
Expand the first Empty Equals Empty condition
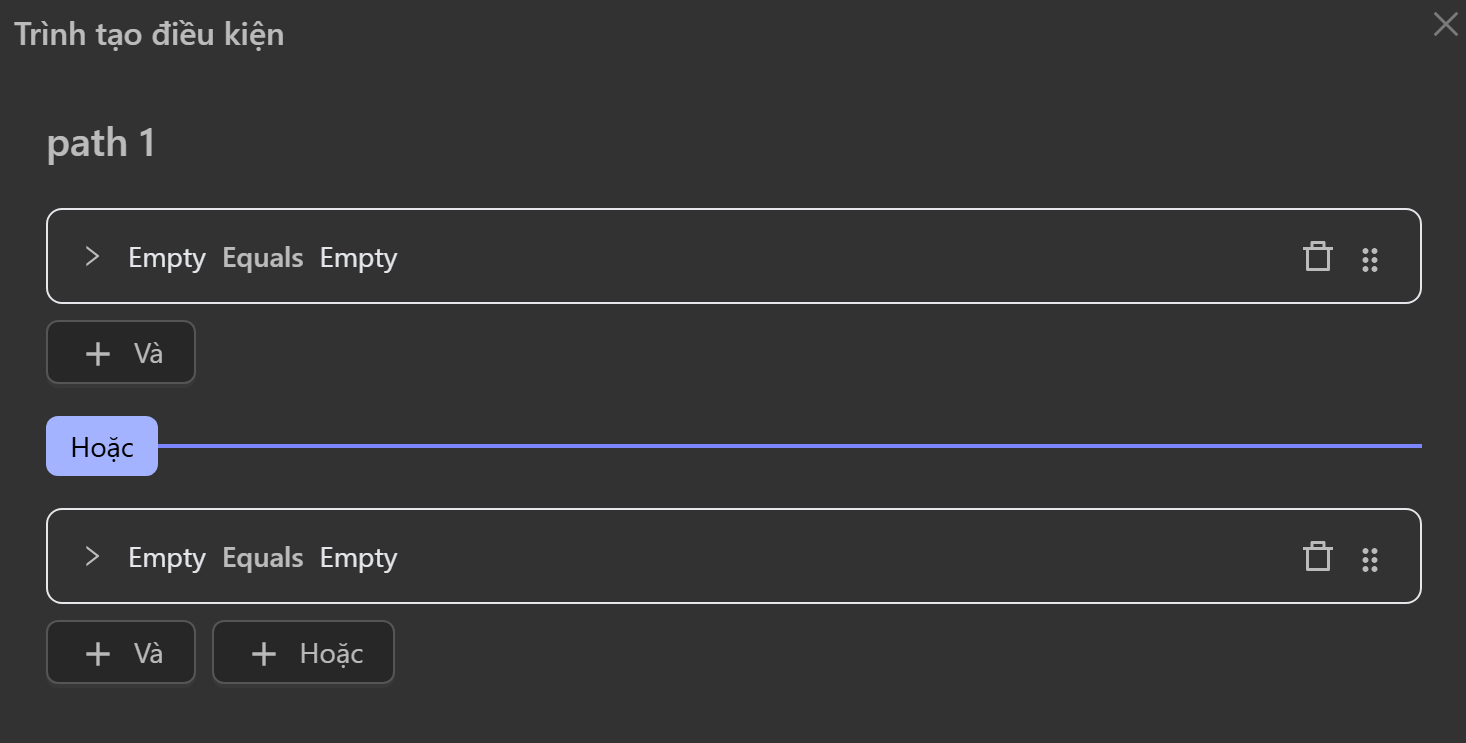(x=93, y=257)
